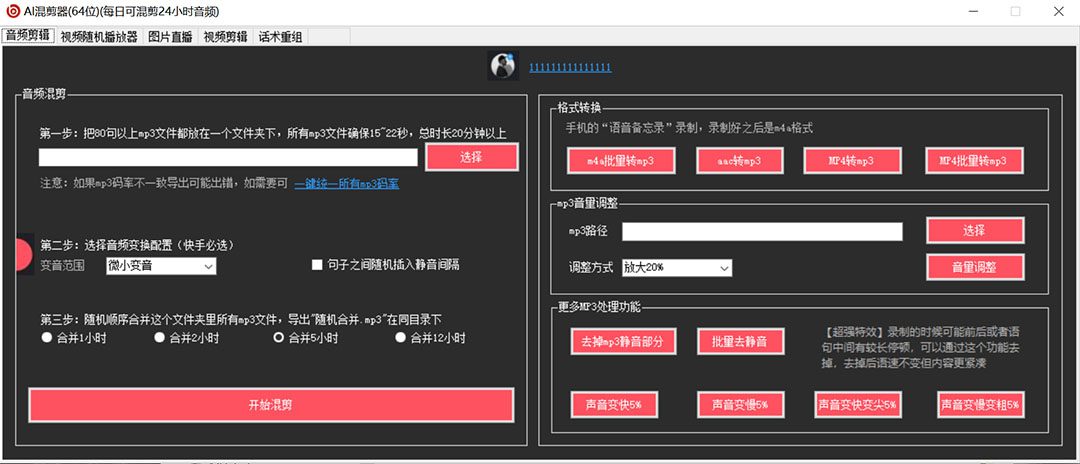Select the 合并2小时 radio option
Image resolution: width=1080 pixels, height=464 pixels.
[160, 338]
